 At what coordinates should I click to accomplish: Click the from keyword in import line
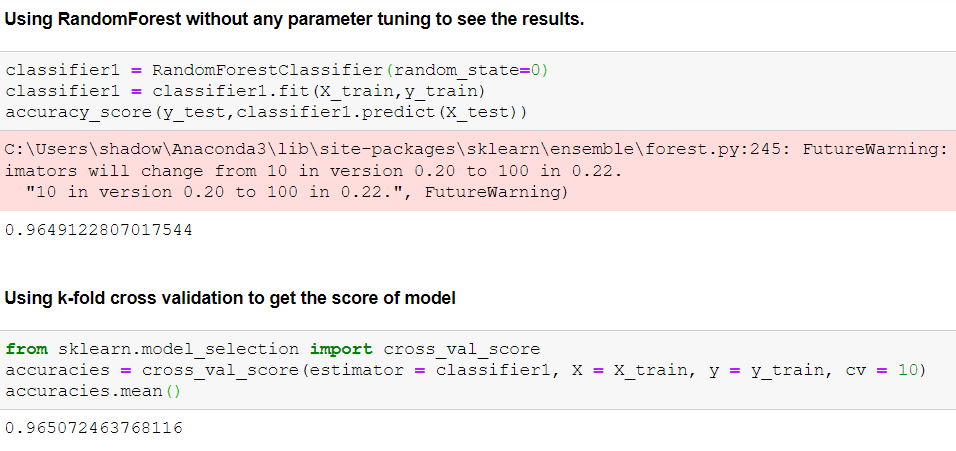27,349
